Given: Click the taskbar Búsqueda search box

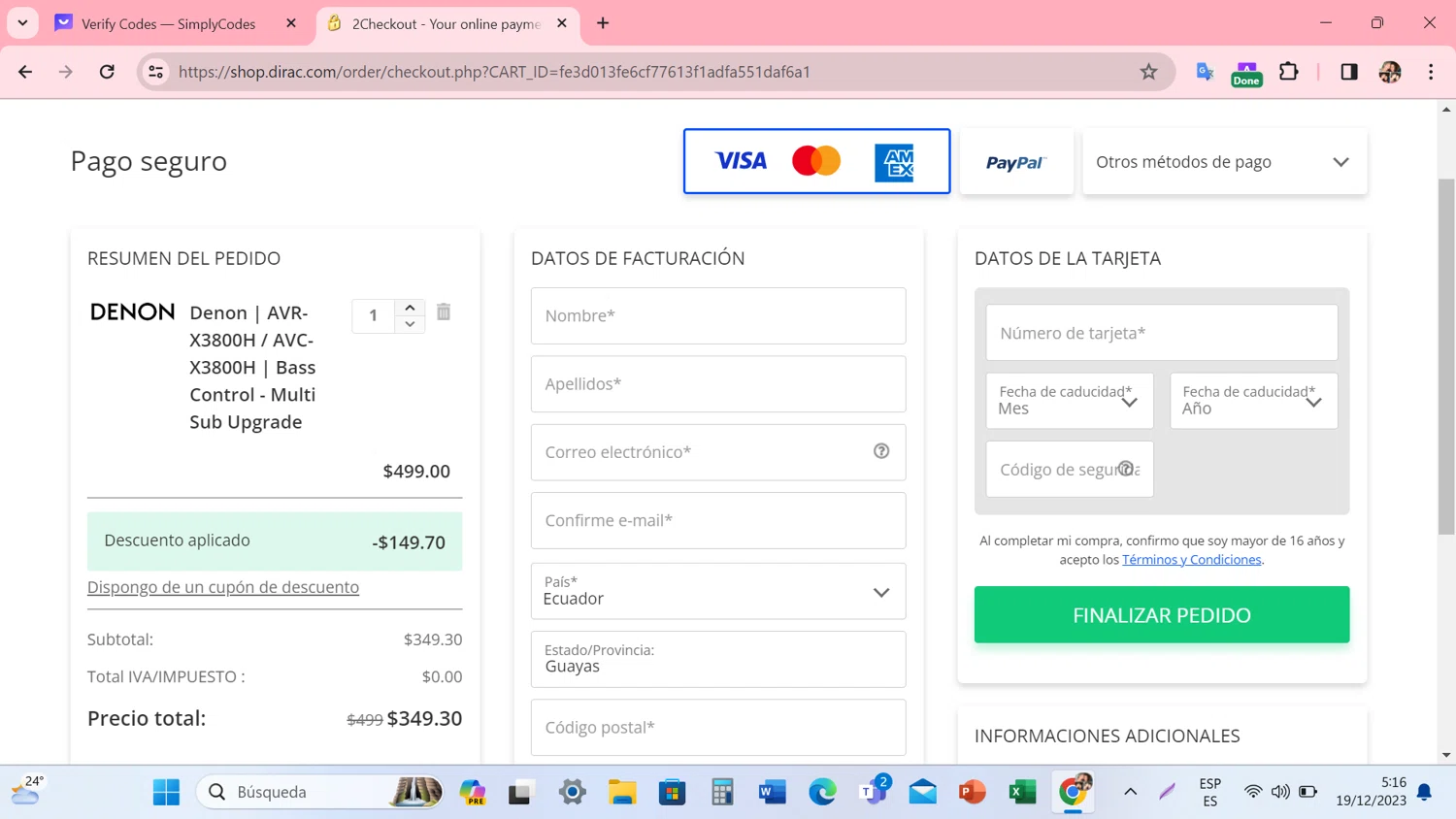Looking at the screenshot, I should [320, 792].
